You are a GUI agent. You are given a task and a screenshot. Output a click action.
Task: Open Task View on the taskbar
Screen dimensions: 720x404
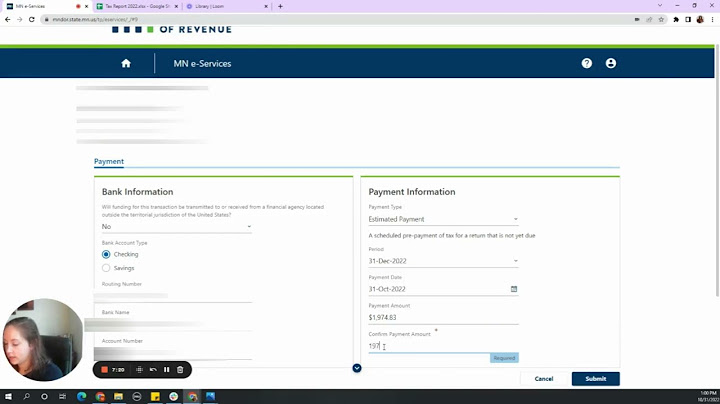[62, 396]
